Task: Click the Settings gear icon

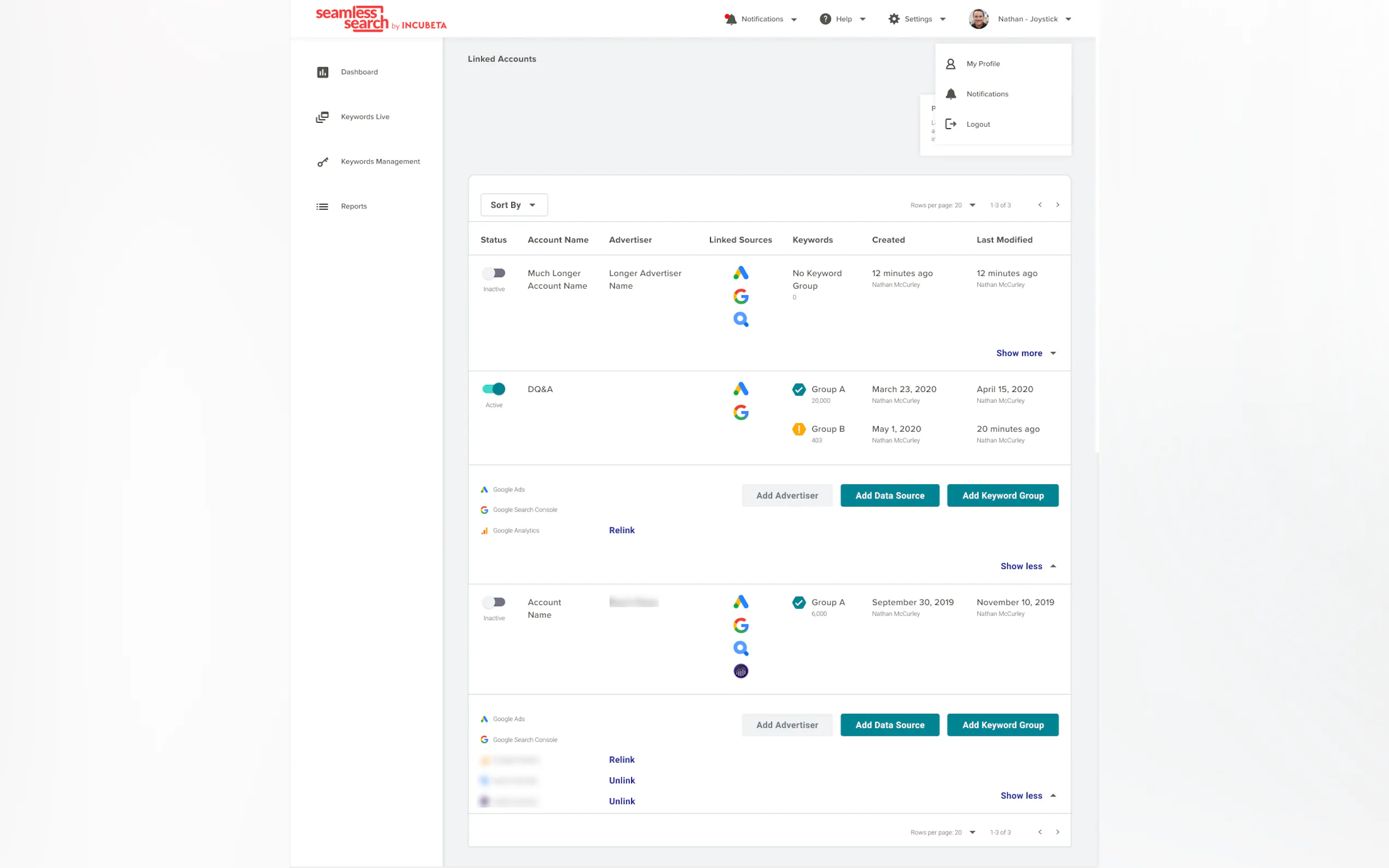Action: [894, 19]
